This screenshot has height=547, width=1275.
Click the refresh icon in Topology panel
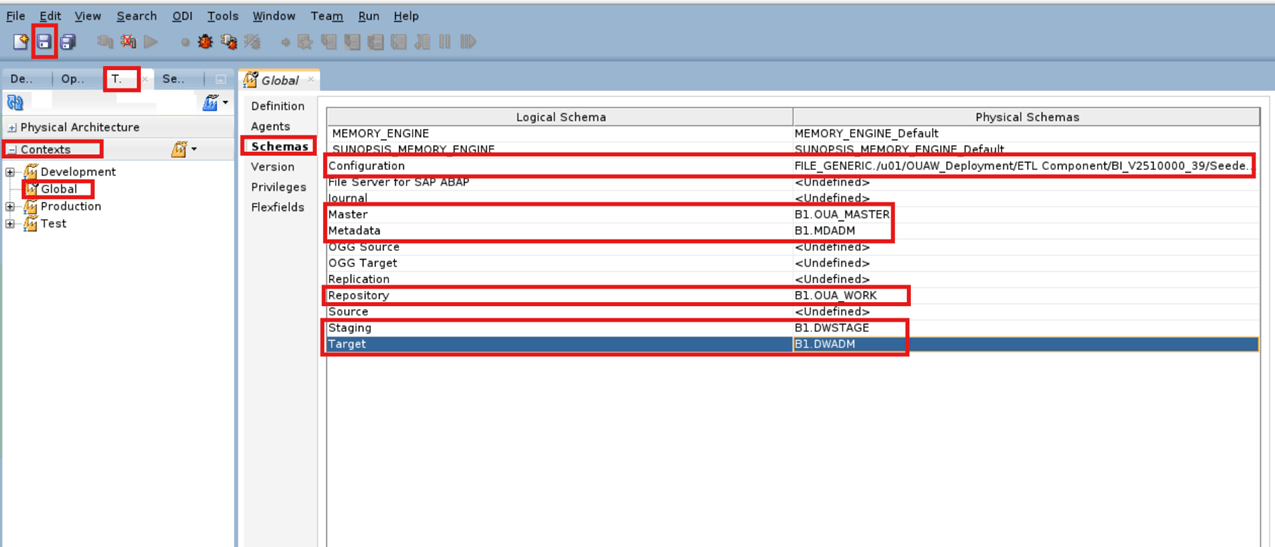[x=15, y=102]
